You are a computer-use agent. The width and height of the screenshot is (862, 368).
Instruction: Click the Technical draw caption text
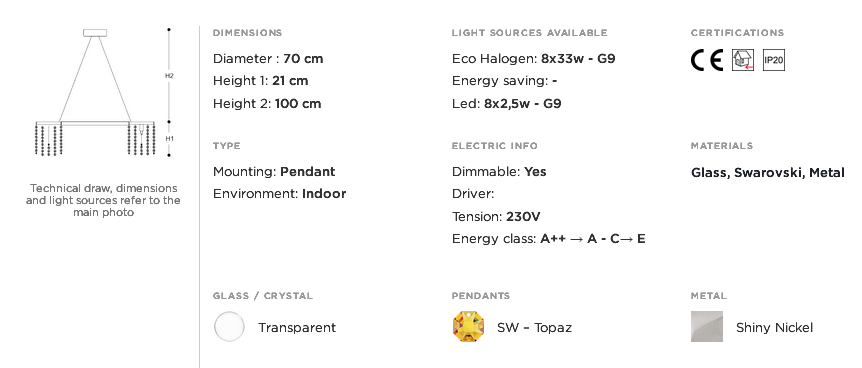(103, 200)
